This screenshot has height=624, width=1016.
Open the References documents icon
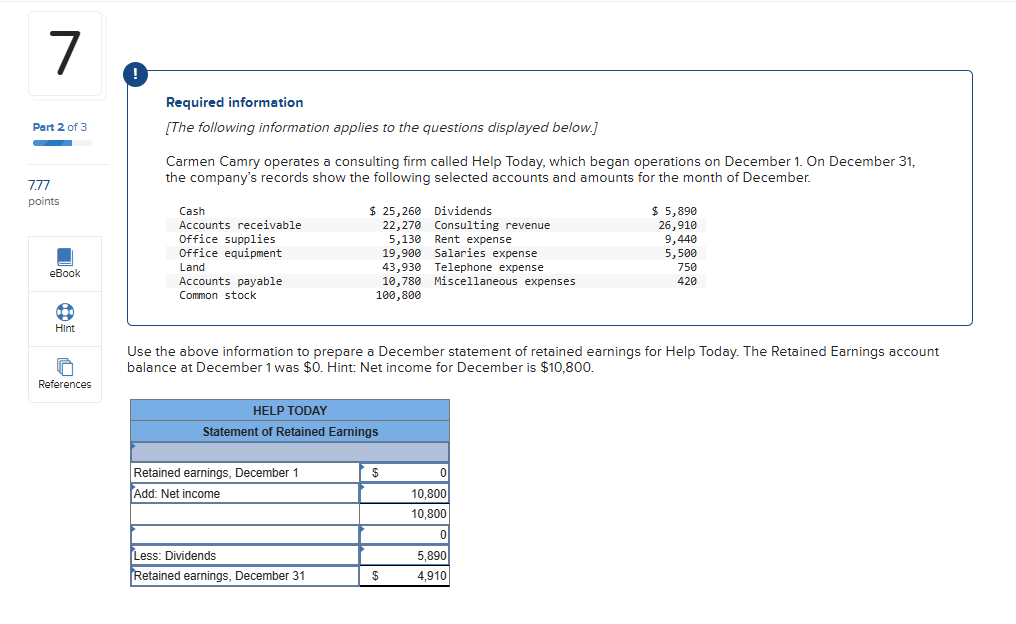(x=65, y=367)
